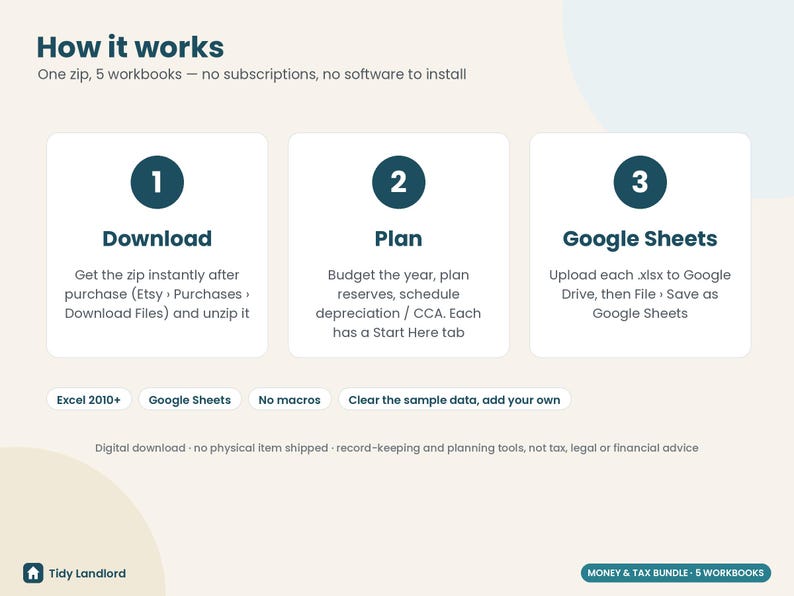
Task: Click the Plan card title
Action: [x=399, y=239]
